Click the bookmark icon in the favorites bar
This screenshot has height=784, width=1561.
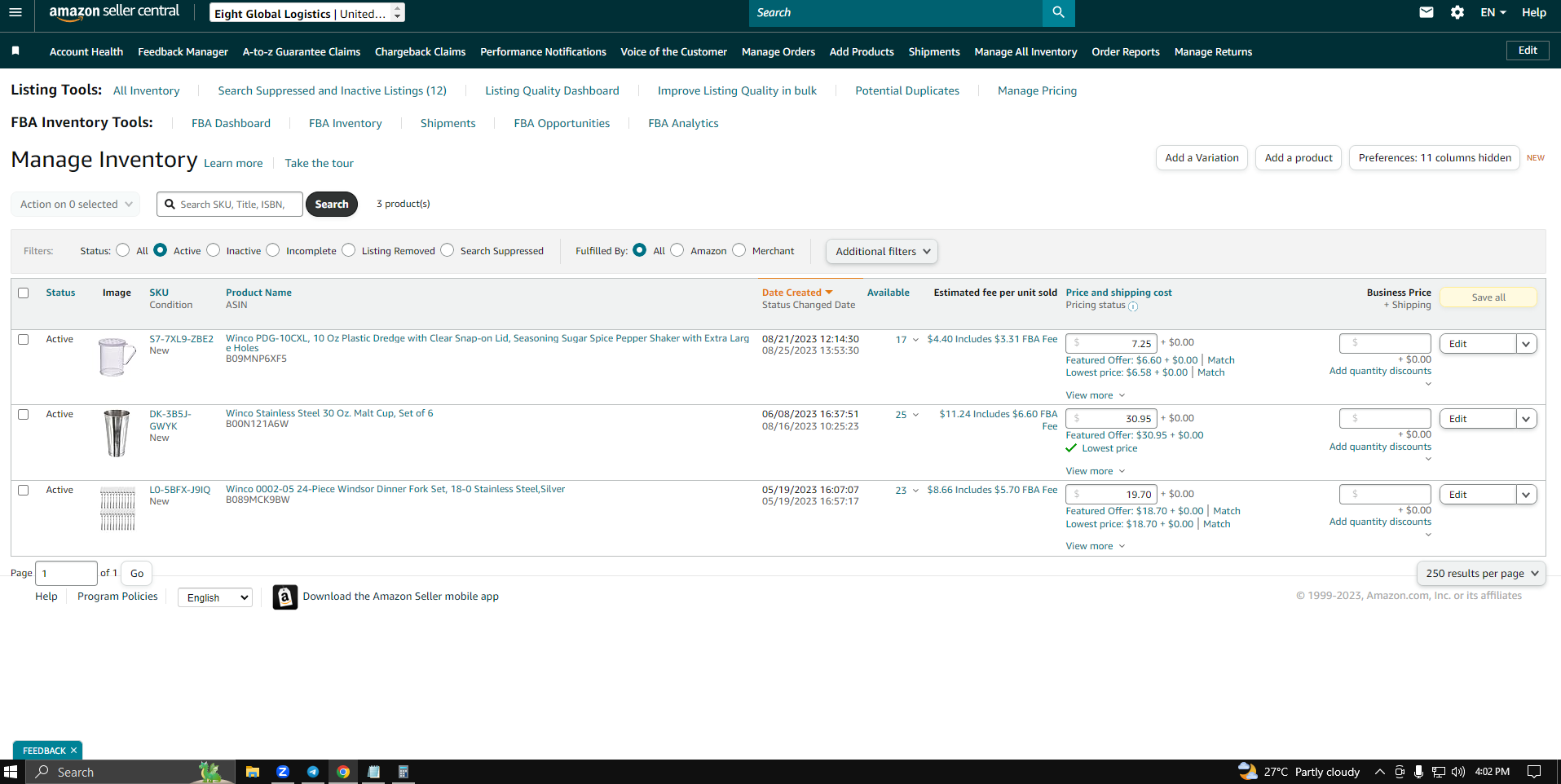(15, 51)
